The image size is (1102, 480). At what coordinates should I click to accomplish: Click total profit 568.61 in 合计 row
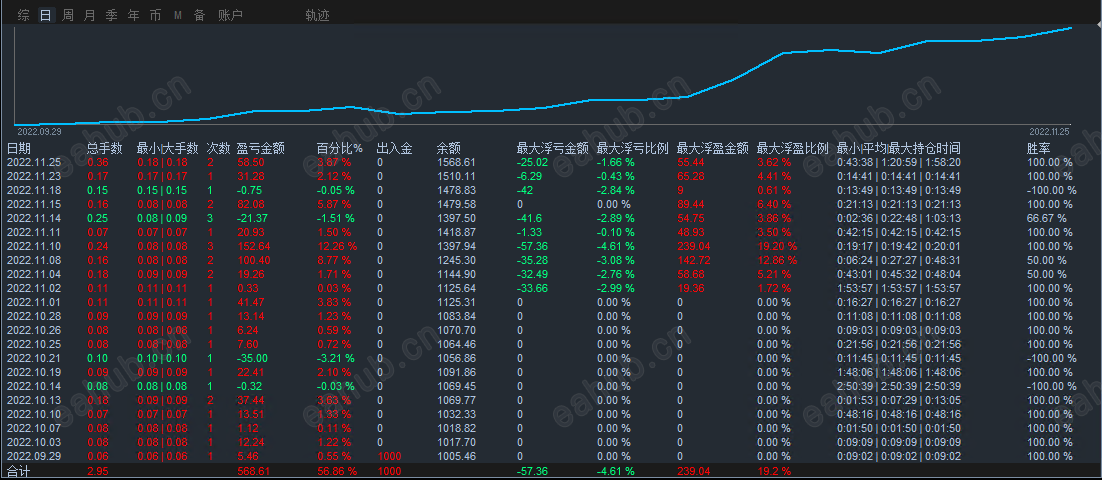[x=254, y=471]
